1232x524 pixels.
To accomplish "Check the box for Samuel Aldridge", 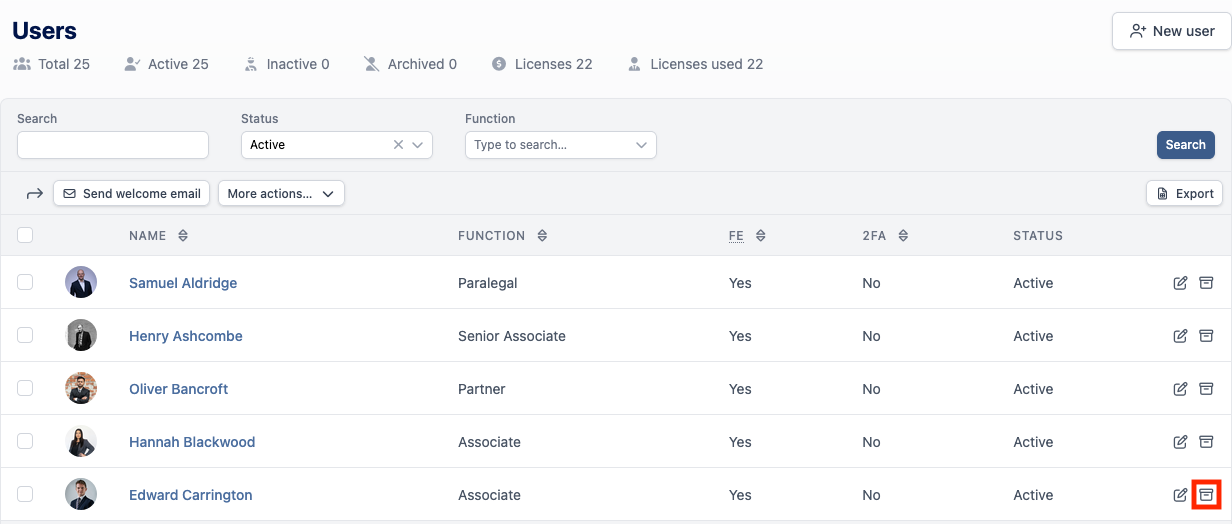I will pyautogui.click(x=25, y=282).
